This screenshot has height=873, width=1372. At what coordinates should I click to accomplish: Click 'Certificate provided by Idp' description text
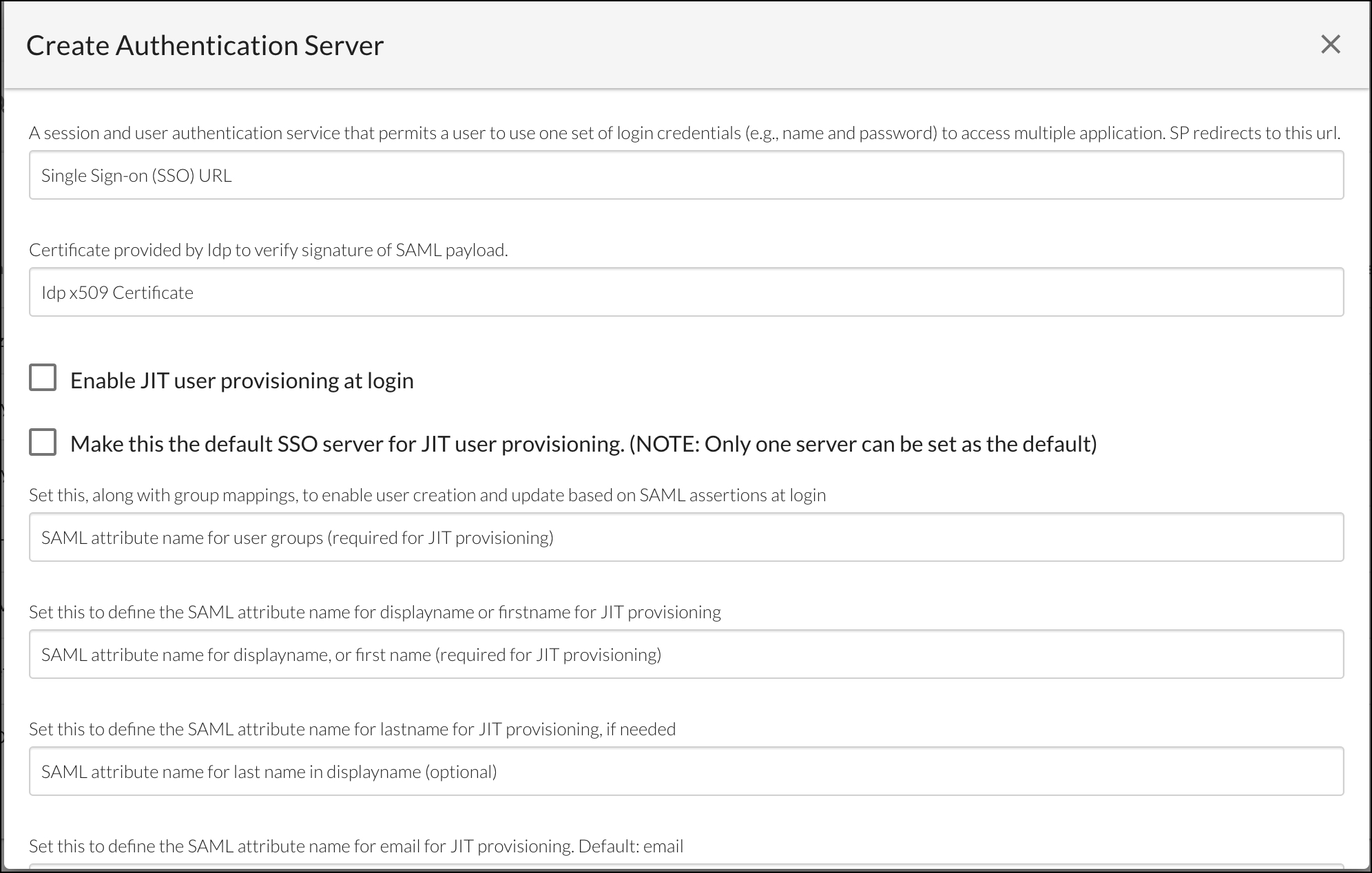(x=268, y=250)
